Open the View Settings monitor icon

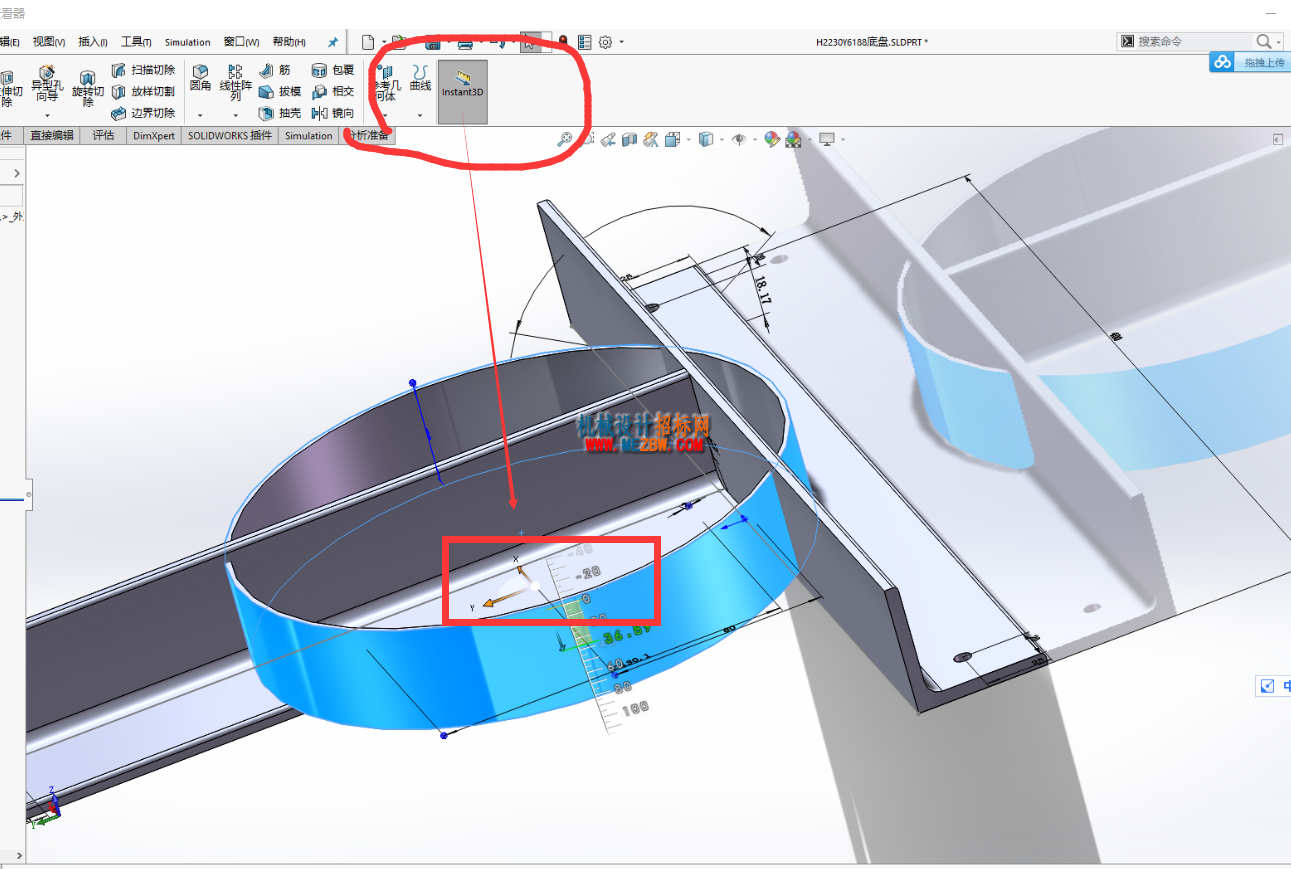click(827, 140)
